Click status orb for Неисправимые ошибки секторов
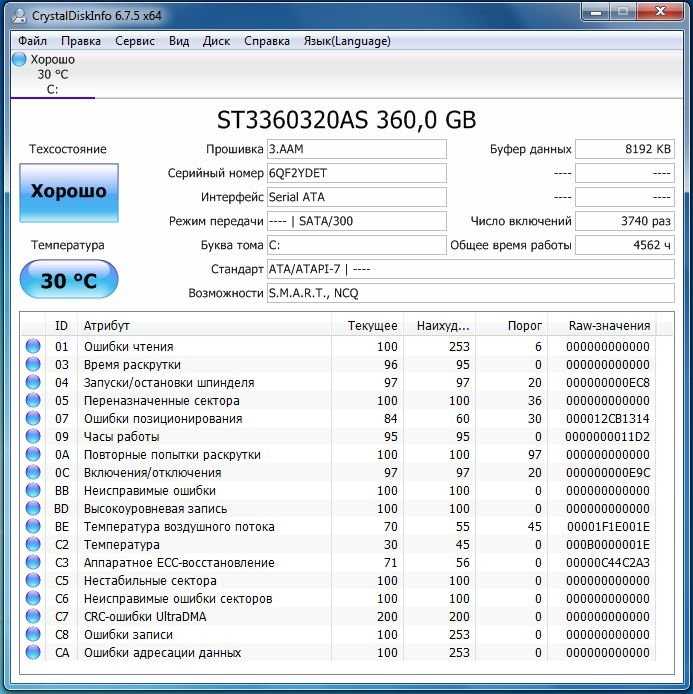Image resolution: width=693 pixels, height=694 pixels. coord(33,598)
